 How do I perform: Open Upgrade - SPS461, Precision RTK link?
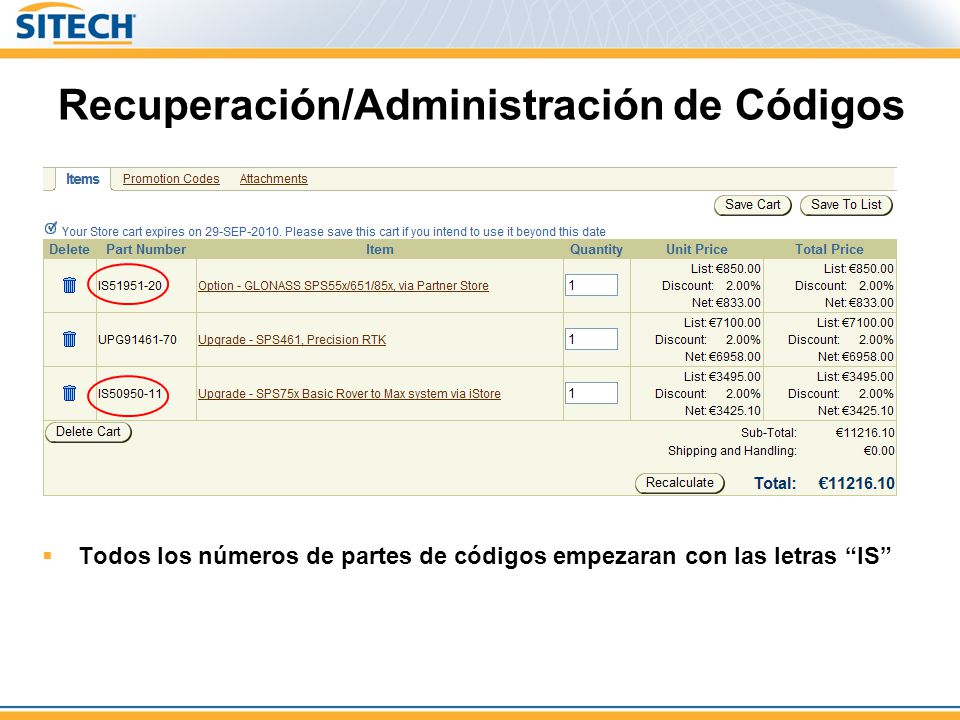click(x=292, y=340)
